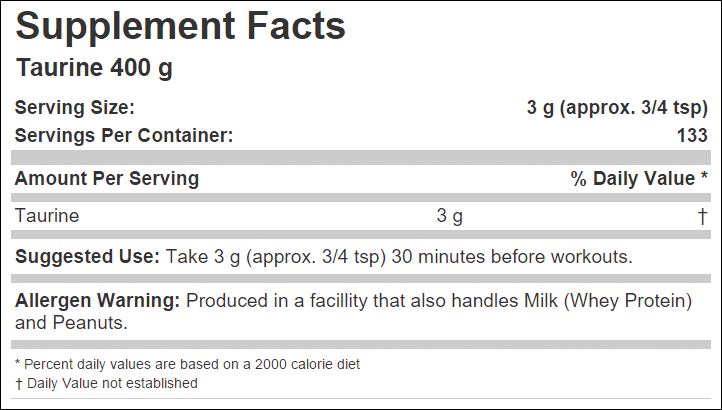Click the word facillity in allergen text
This screenshot has height=410, width=722.
click(x=339, y=301)
